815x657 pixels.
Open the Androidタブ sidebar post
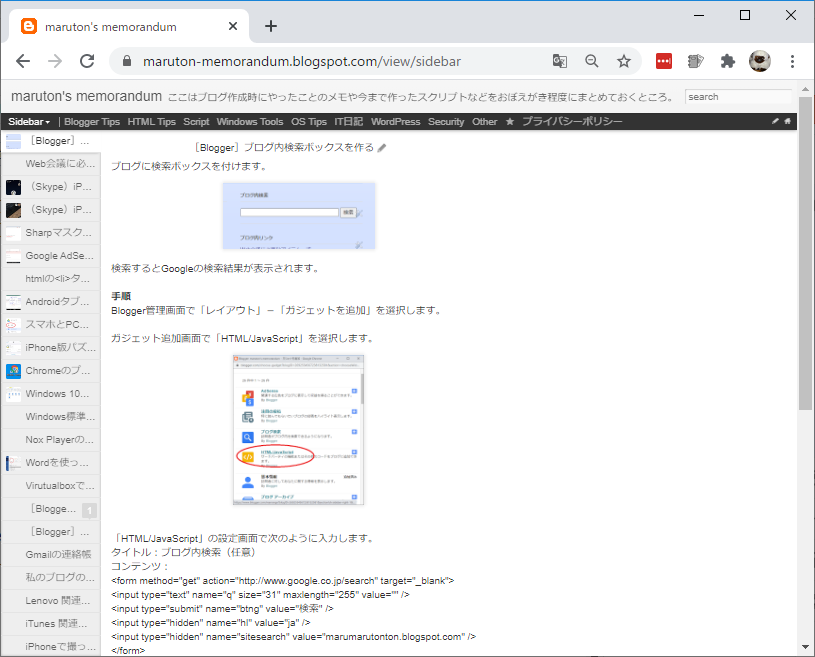pos(50,301)
